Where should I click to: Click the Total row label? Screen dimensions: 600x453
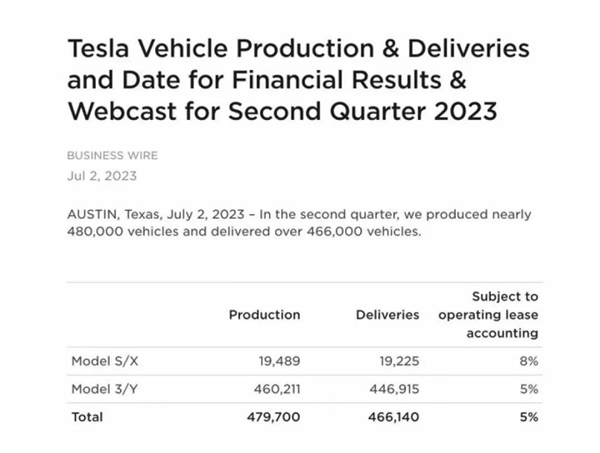coord(87,417)
